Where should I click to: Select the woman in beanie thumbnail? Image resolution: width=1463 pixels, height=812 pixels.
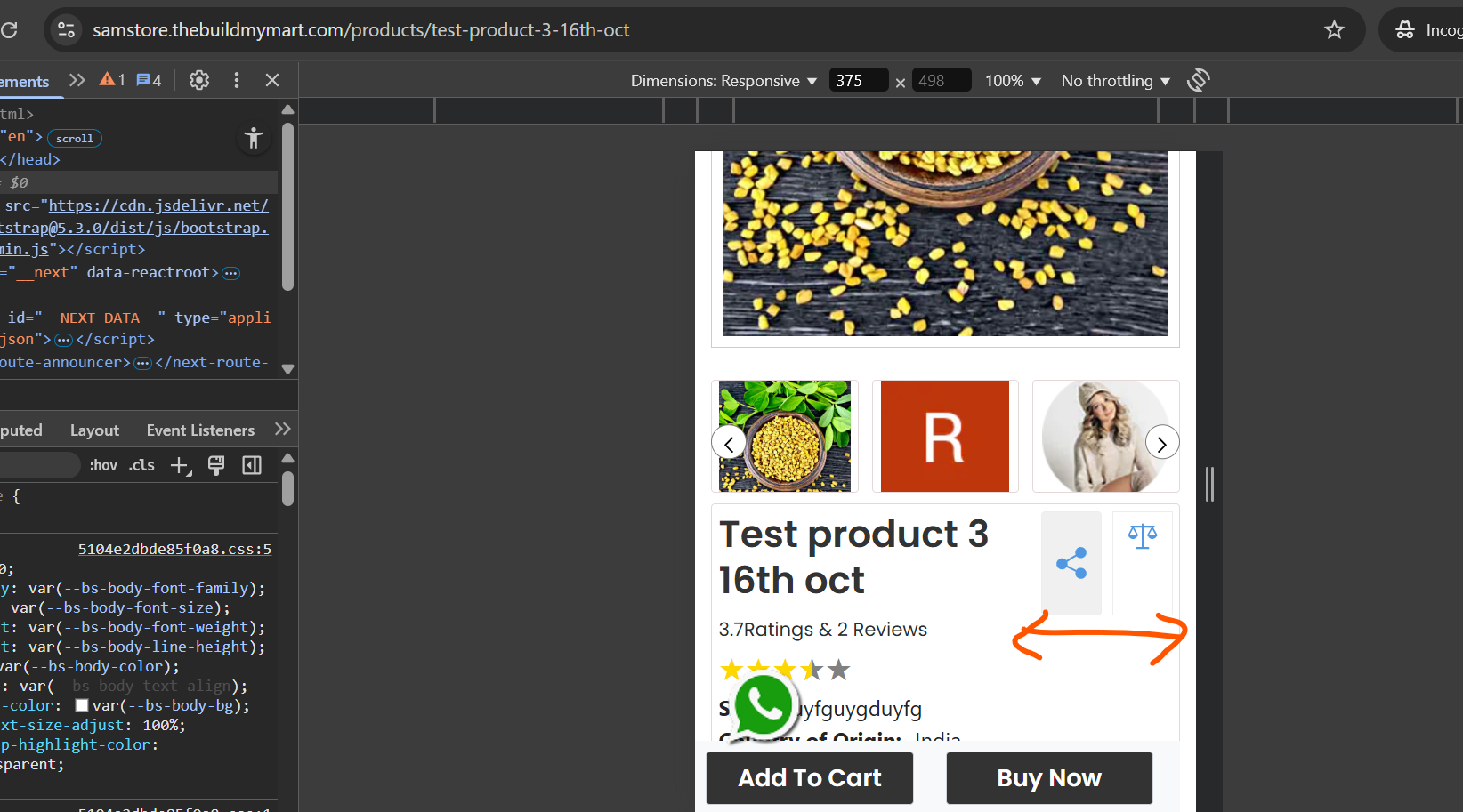1106,436
